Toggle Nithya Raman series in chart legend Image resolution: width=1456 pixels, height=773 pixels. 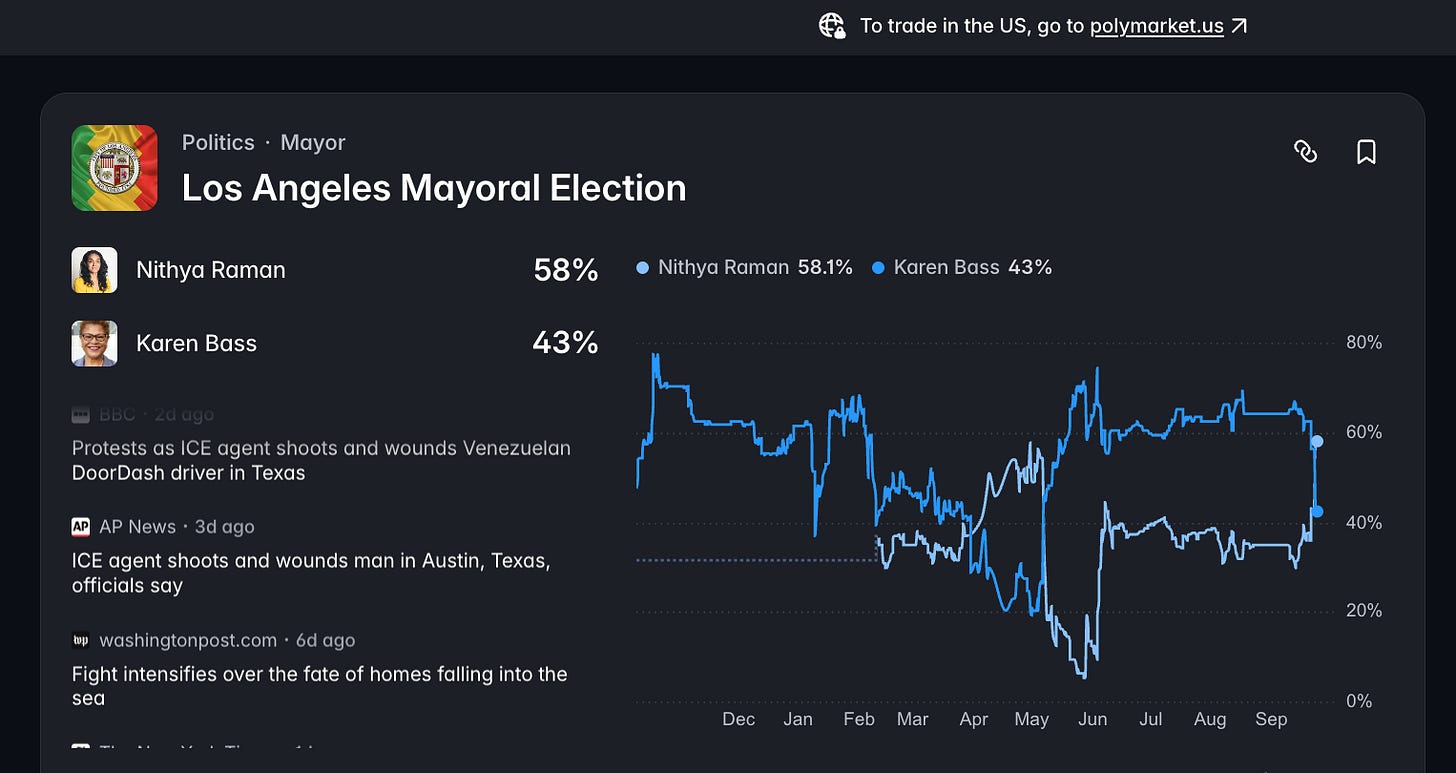click(744, 267)
